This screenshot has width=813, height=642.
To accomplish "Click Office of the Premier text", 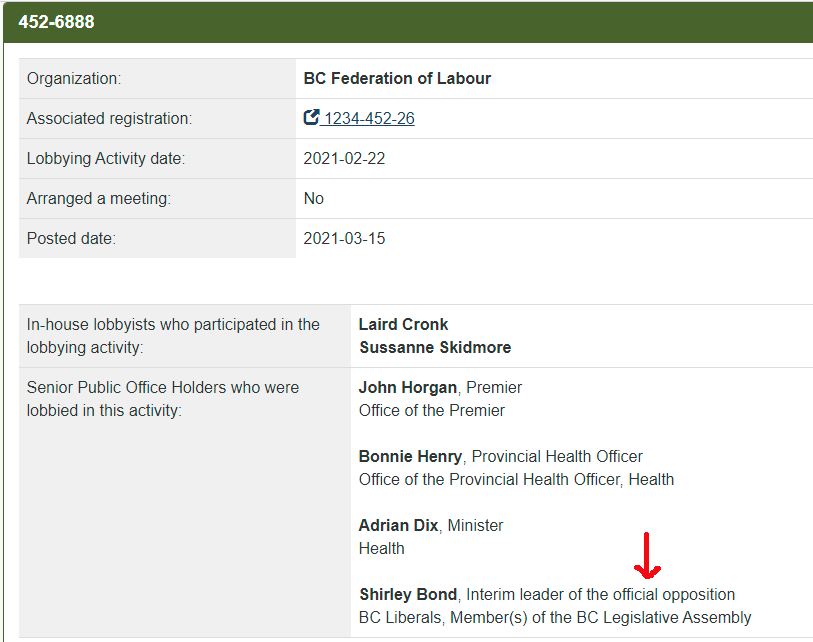I will pos(431,410).
